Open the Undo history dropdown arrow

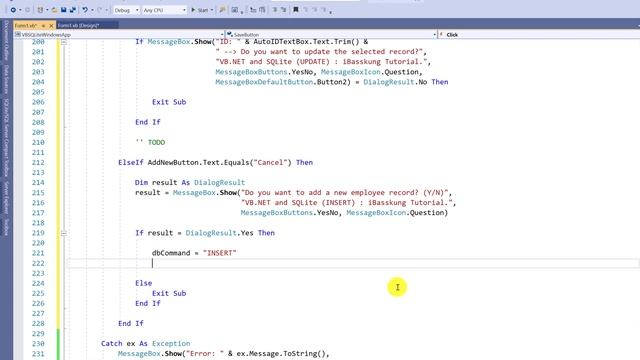pos(92,10)
